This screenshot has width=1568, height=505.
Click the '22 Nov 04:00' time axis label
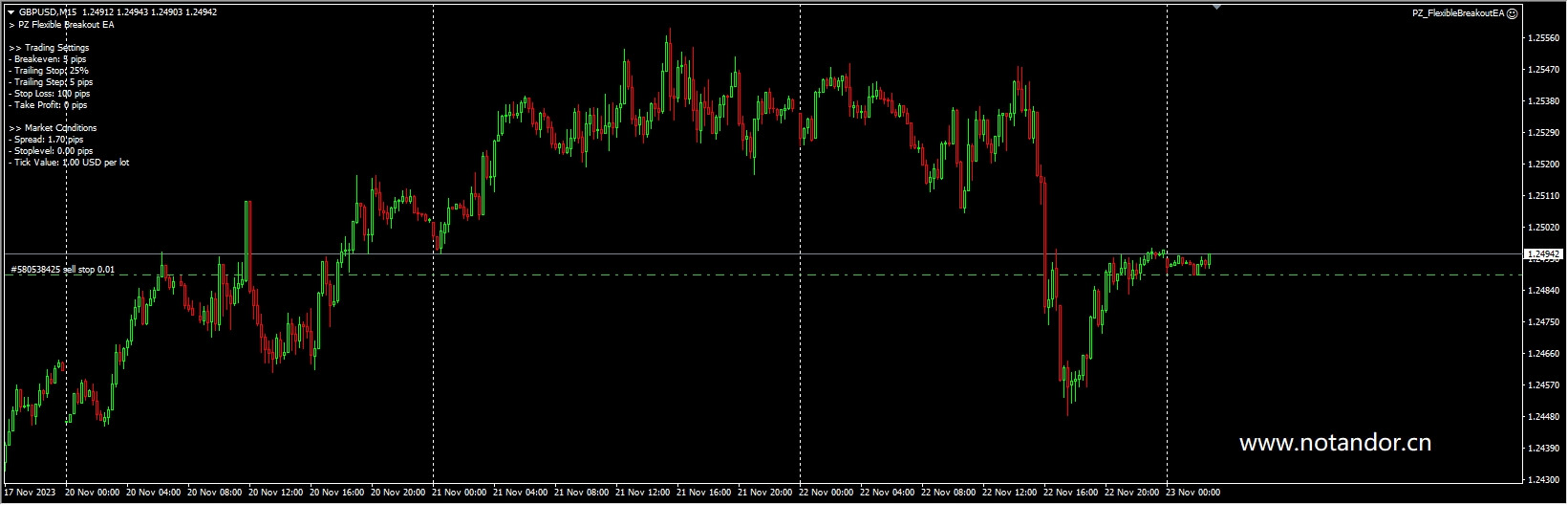(888, 494)
